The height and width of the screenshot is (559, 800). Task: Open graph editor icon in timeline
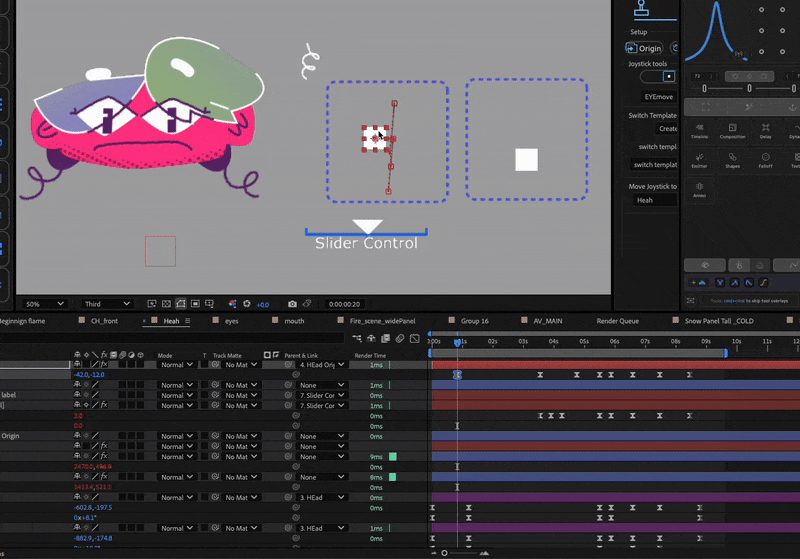click(415, 338)
